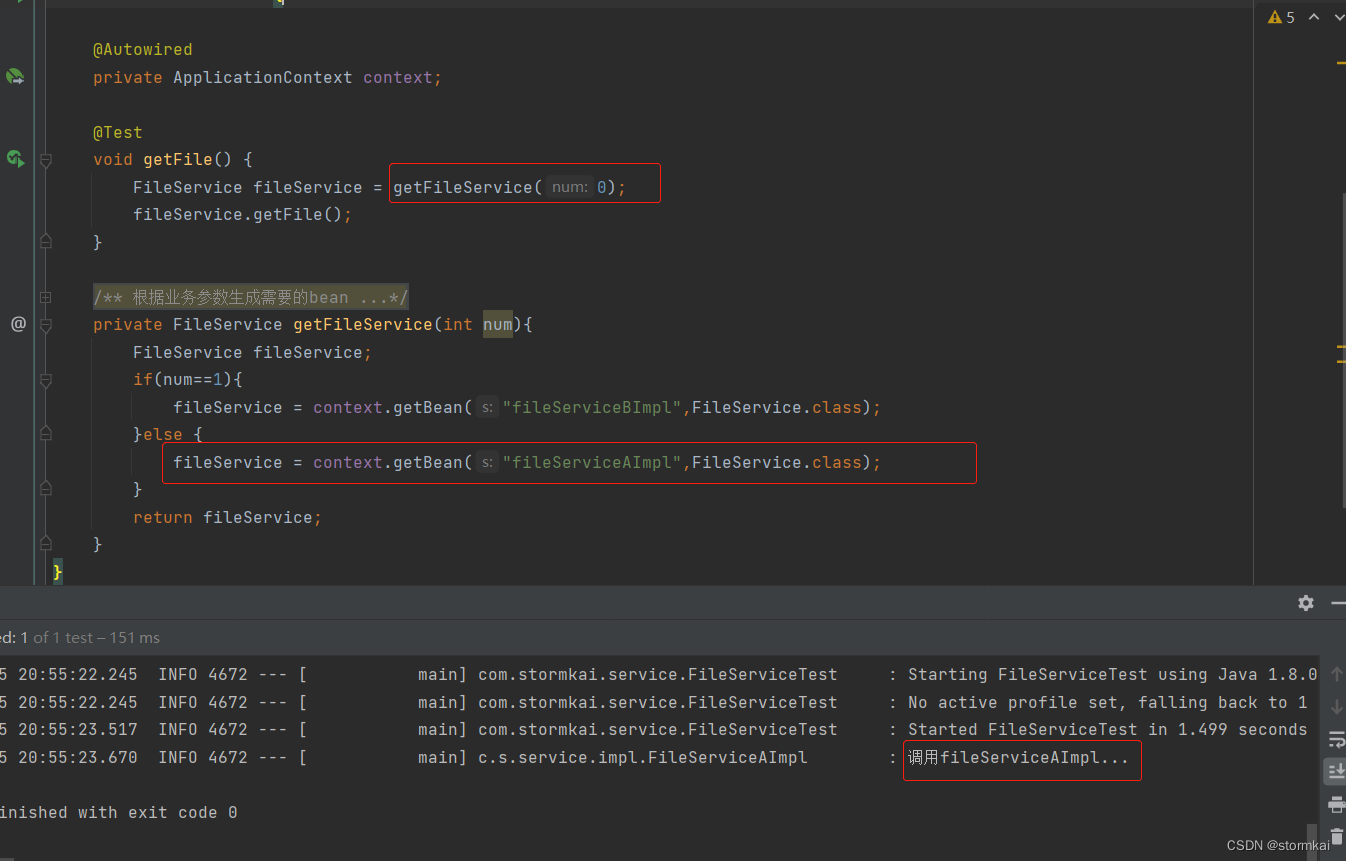The height and width of the screenshot is (861, 1346).
Task: Click the console up stack trace arrow
Action: point(1336,676)
